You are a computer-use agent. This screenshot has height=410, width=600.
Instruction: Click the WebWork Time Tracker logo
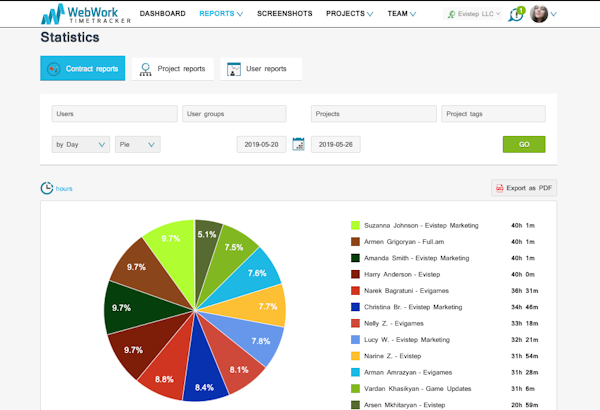click(86, 14)
